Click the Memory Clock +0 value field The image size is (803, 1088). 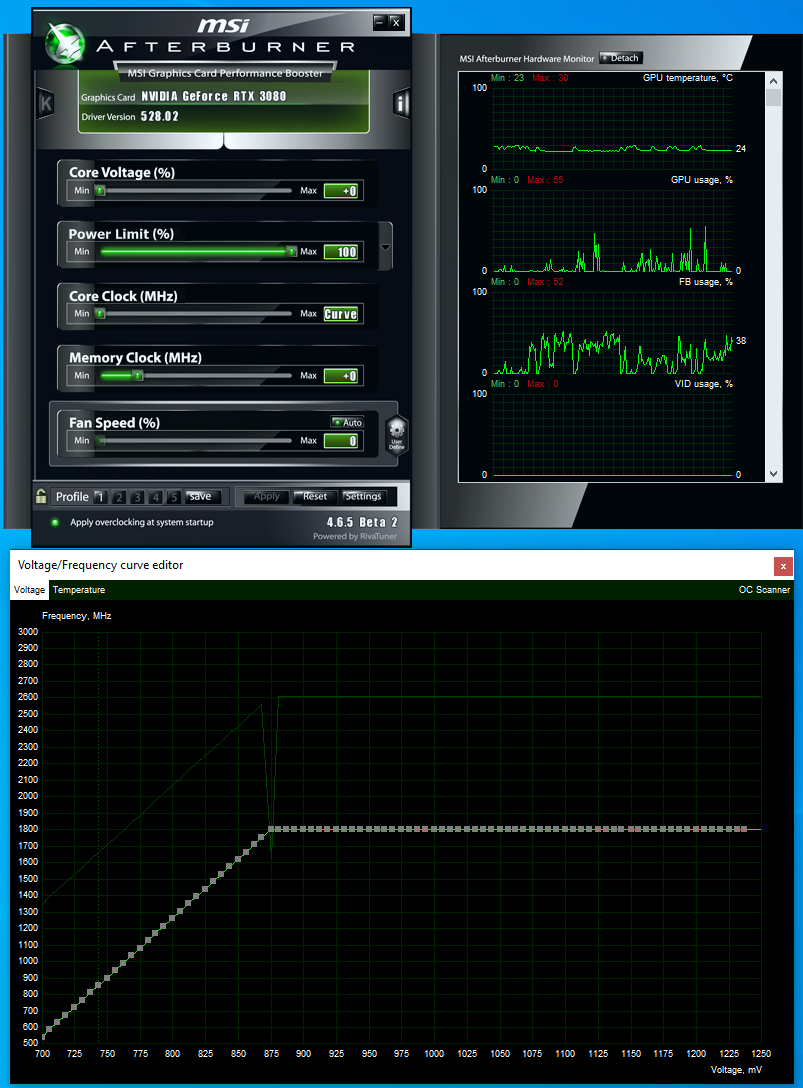click(341, 375)
